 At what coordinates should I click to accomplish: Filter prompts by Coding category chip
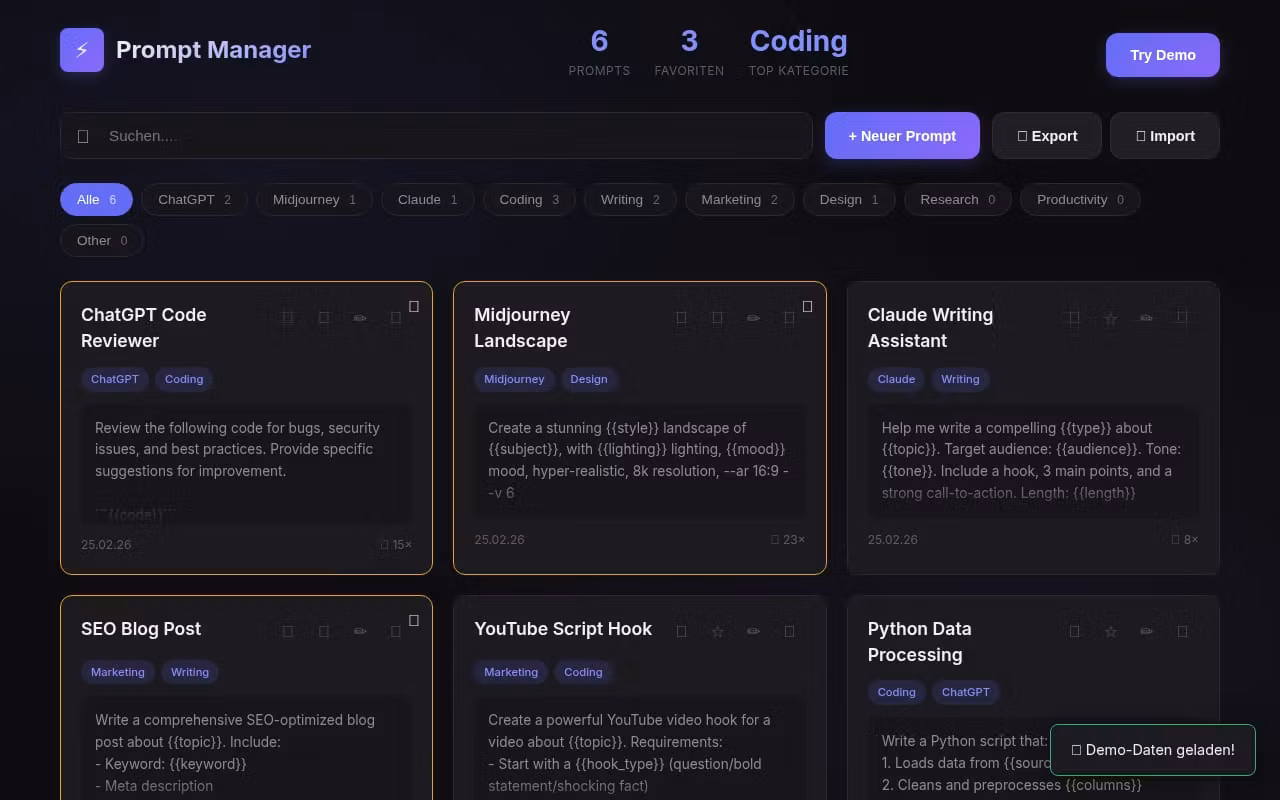[529, 200]
